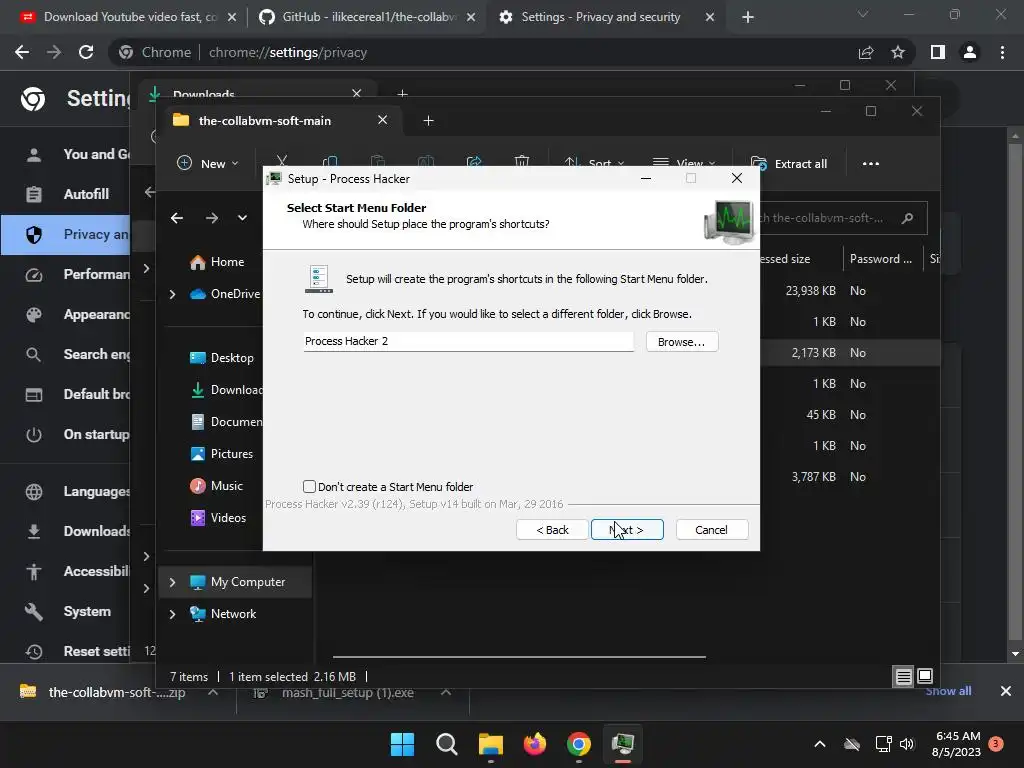Image resolution: width=1024 pixels, height=768 pixels.
Task: Open View dropdown in File Explorer
Action: [684, 163]
